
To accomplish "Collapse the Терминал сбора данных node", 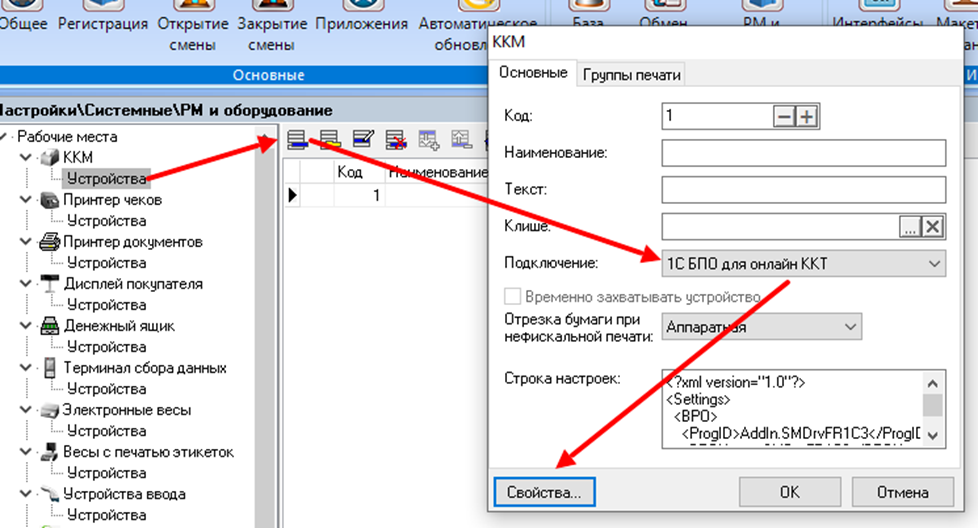I will pos(26,368).
